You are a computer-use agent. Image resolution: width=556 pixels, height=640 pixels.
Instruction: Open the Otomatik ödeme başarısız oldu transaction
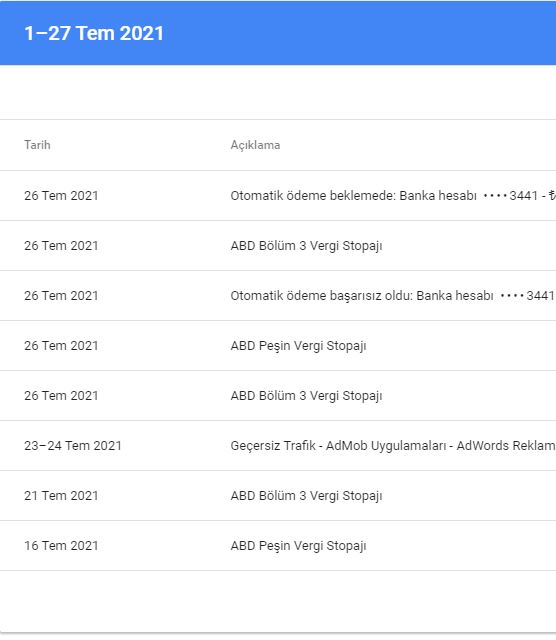278,296
